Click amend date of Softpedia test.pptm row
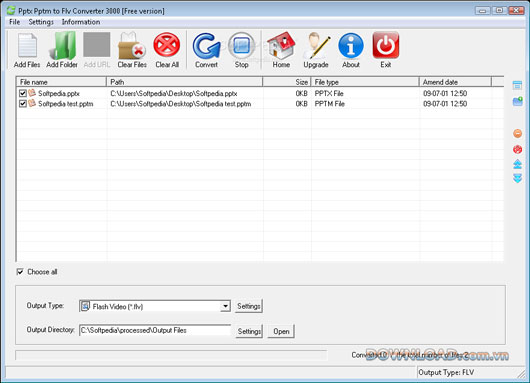 pyautogui.click(x=445, y=104)
